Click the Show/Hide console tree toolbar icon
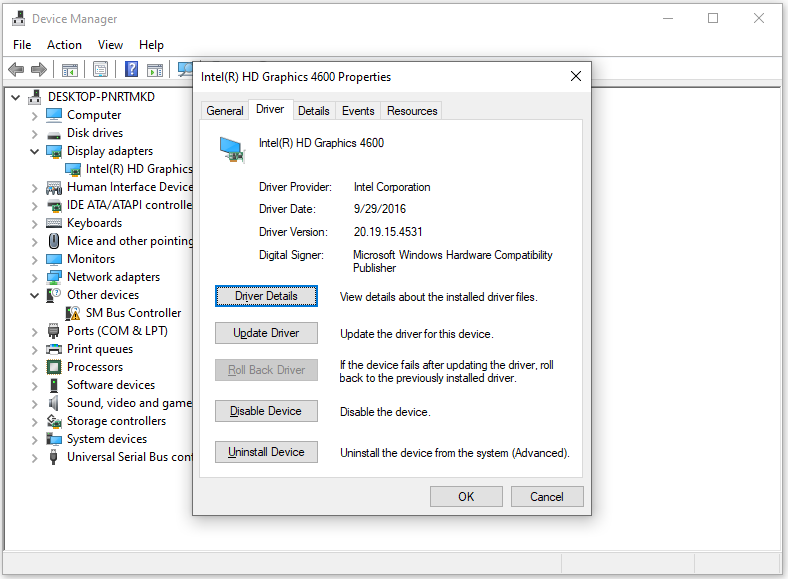This screenshot has height=579, width=788. click(70, 69)
